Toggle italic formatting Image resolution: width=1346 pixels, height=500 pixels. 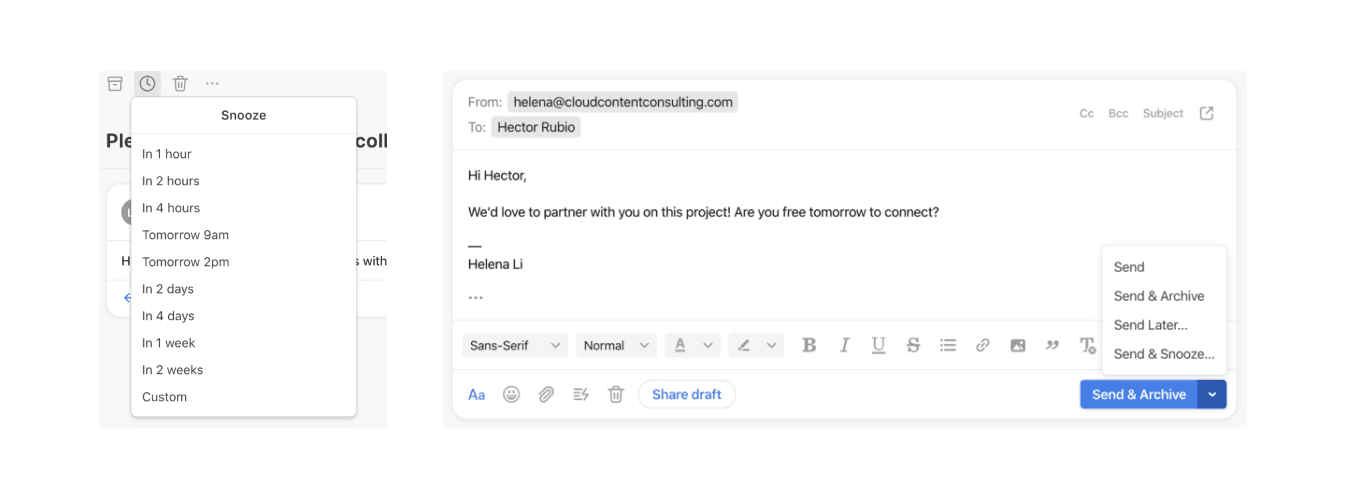click(844, 345)
